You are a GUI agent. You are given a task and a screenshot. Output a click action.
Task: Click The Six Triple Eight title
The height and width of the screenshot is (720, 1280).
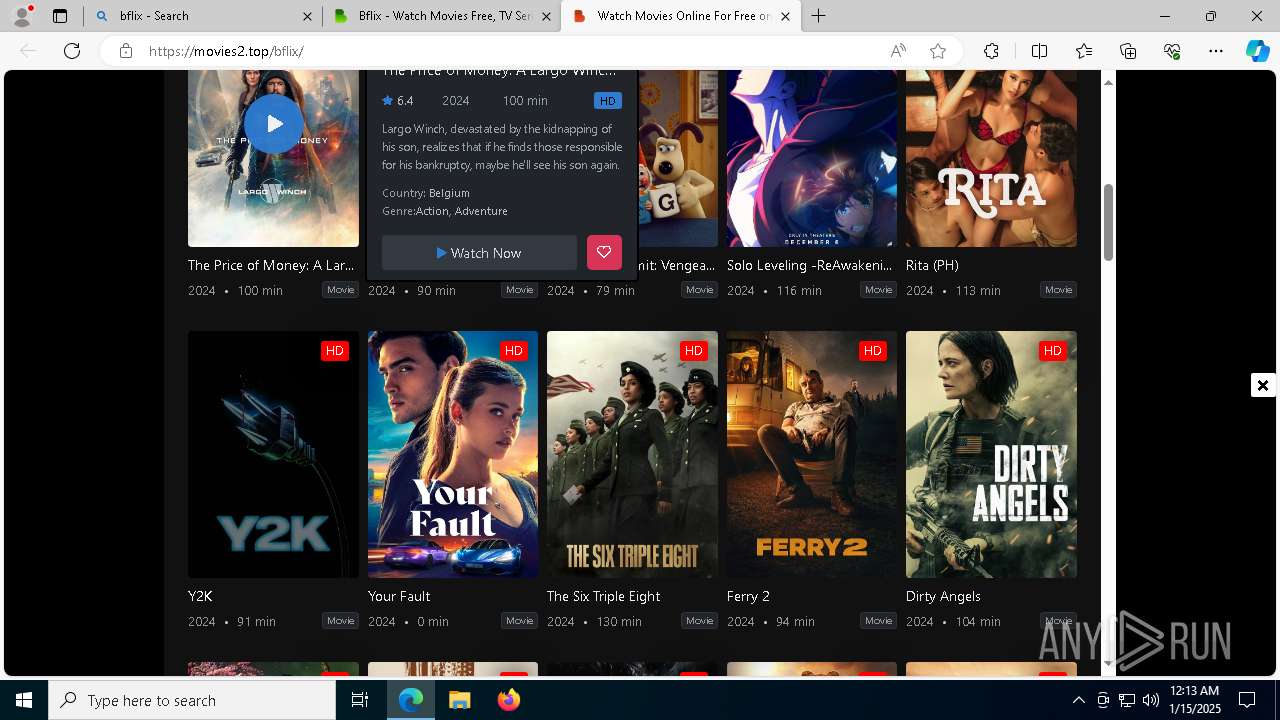tap(604, 596)
